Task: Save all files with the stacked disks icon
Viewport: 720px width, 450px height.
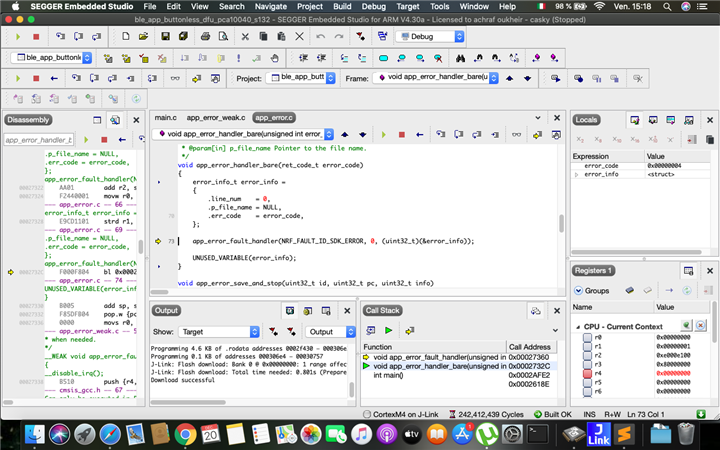Action: pyautogui.click(x=183, y=36)
